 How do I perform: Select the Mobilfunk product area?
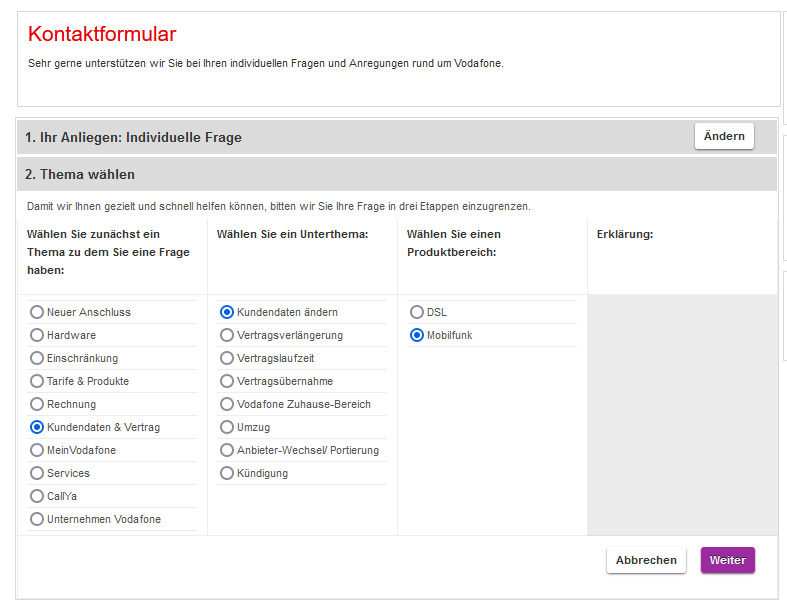pos(417,335)
